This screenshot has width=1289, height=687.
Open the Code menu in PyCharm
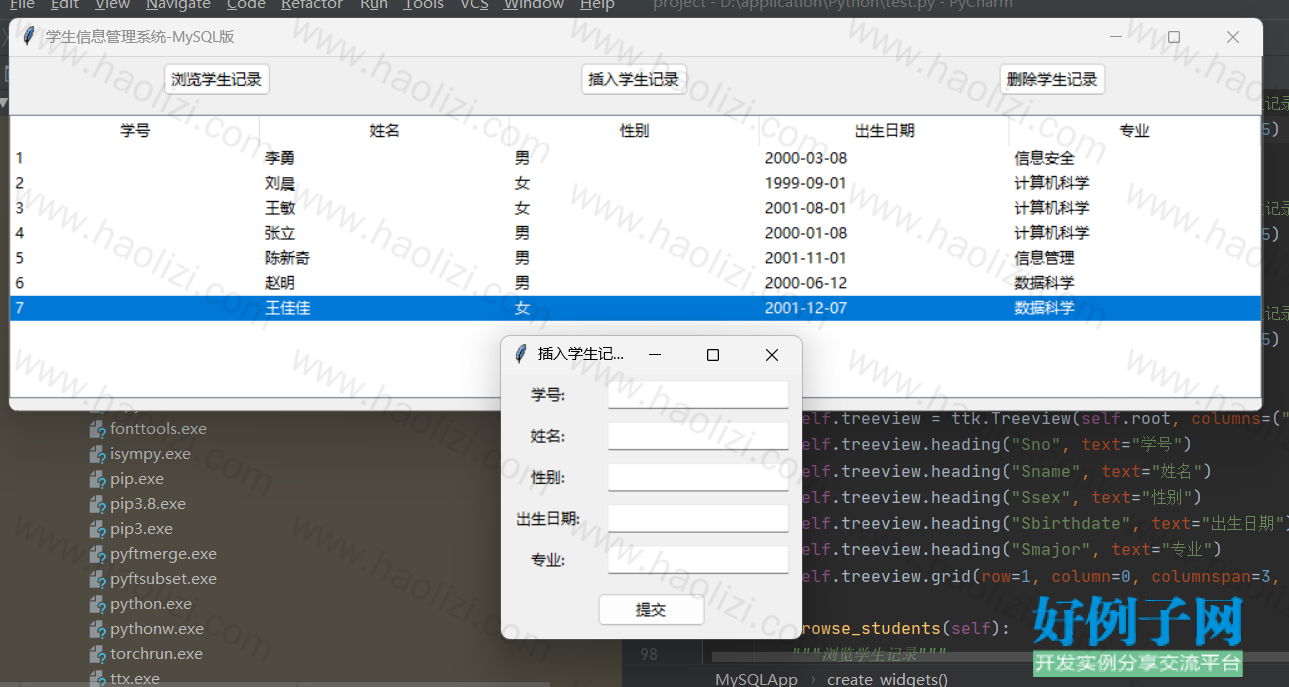(246, 5)
